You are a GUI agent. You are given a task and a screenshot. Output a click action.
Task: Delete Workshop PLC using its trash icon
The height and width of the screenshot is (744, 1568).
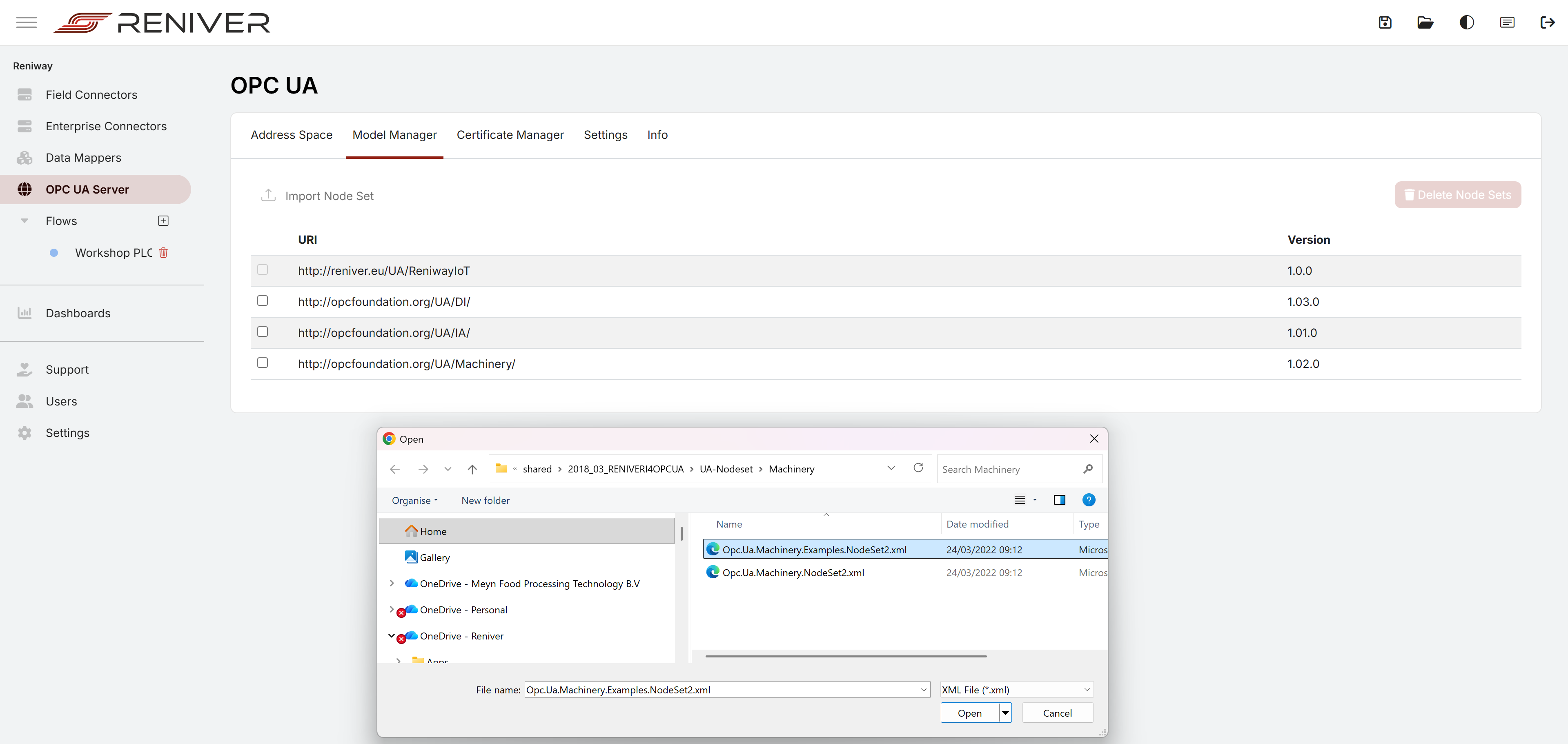click(163, 253)
